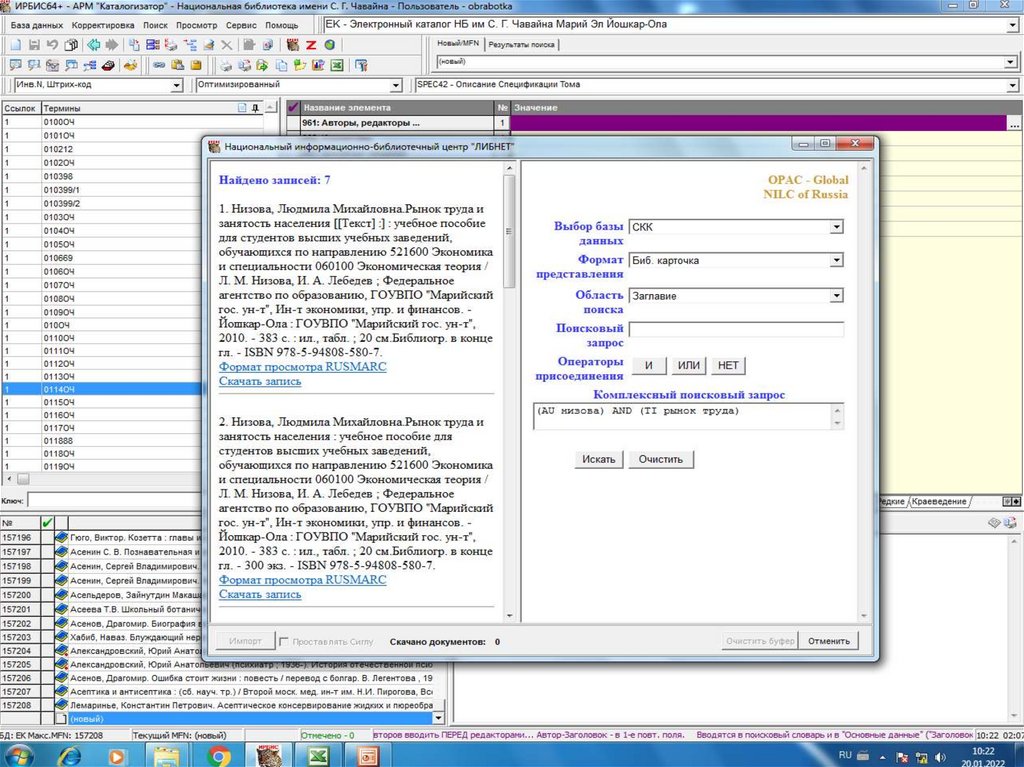Click the Искать button

pyautogui.click(x=599, y=459)
